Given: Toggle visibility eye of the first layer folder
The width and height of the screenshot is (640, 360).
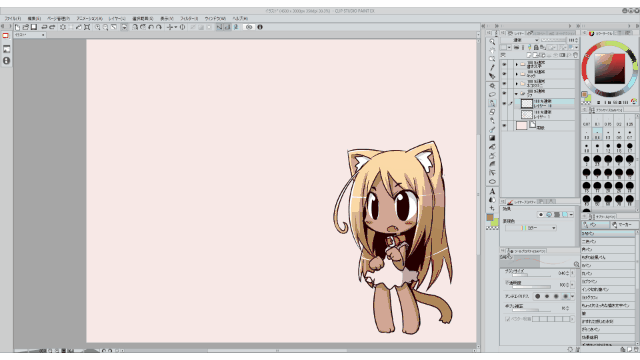Looking at the screenshot, I should coord(504,64).
